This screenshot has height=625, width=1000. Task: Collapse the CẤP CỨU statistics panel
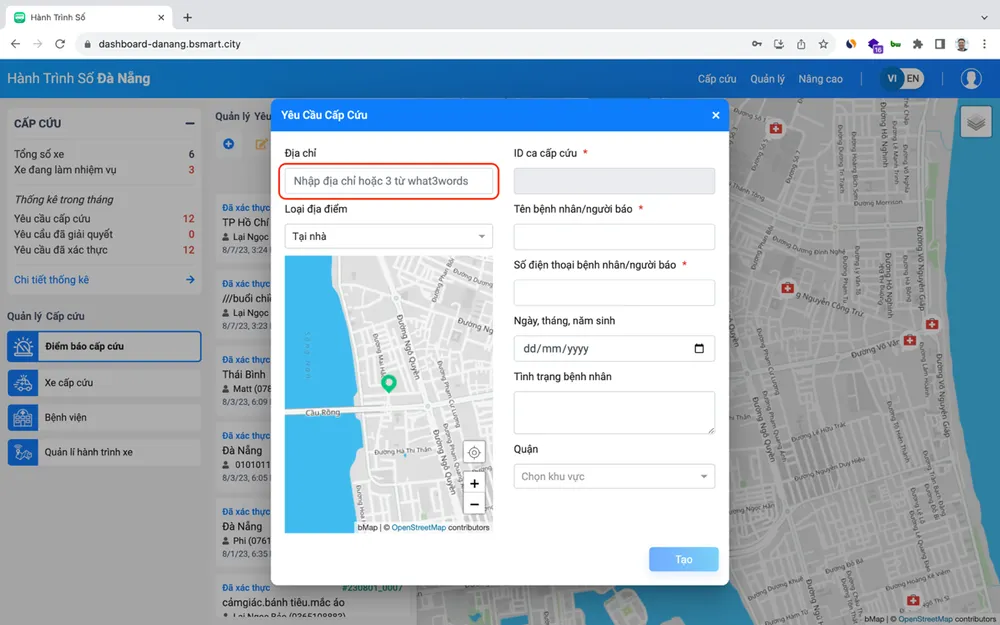189,124
